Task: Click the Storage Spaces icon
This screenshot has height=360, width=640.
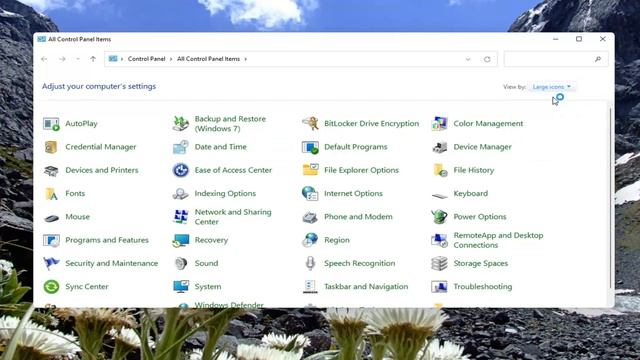Action: 440,264
